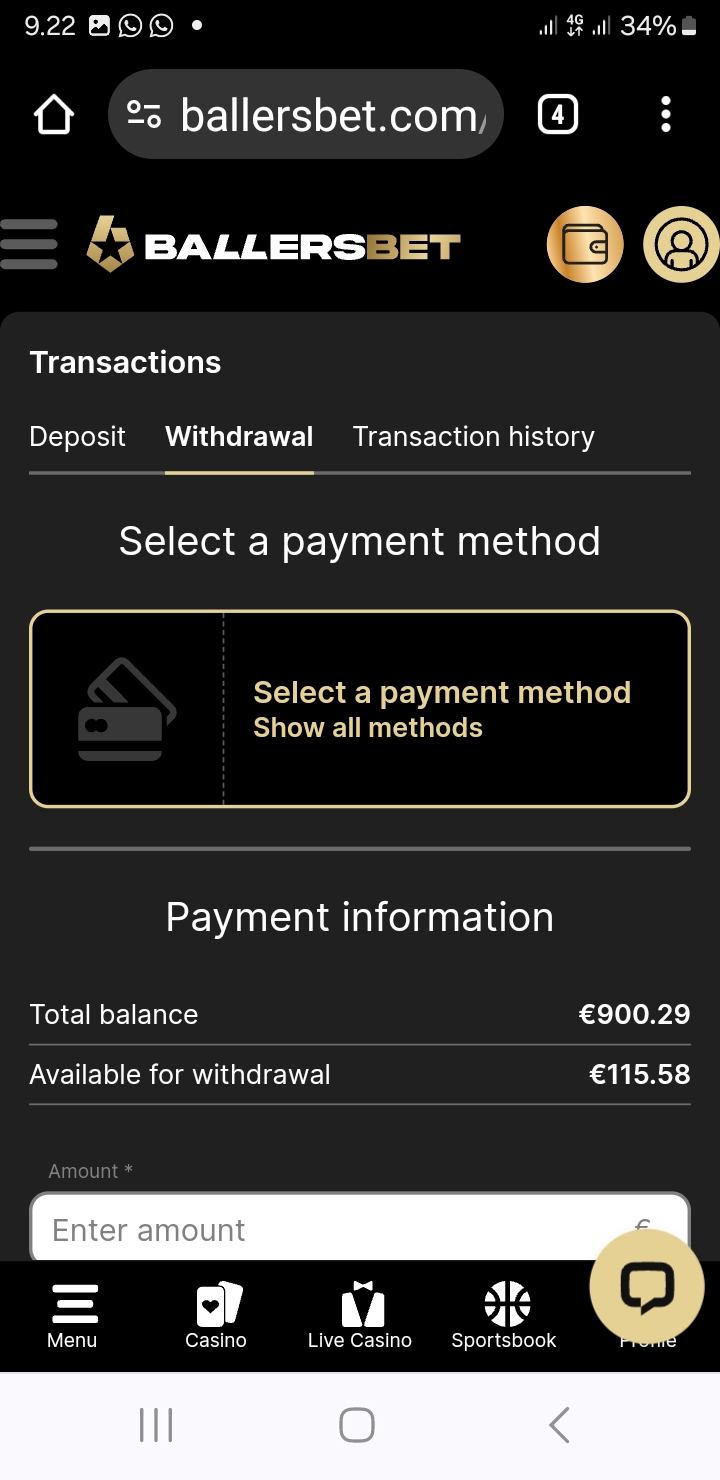
Task: Open the gold wallet icon
Action: [585, 244]
